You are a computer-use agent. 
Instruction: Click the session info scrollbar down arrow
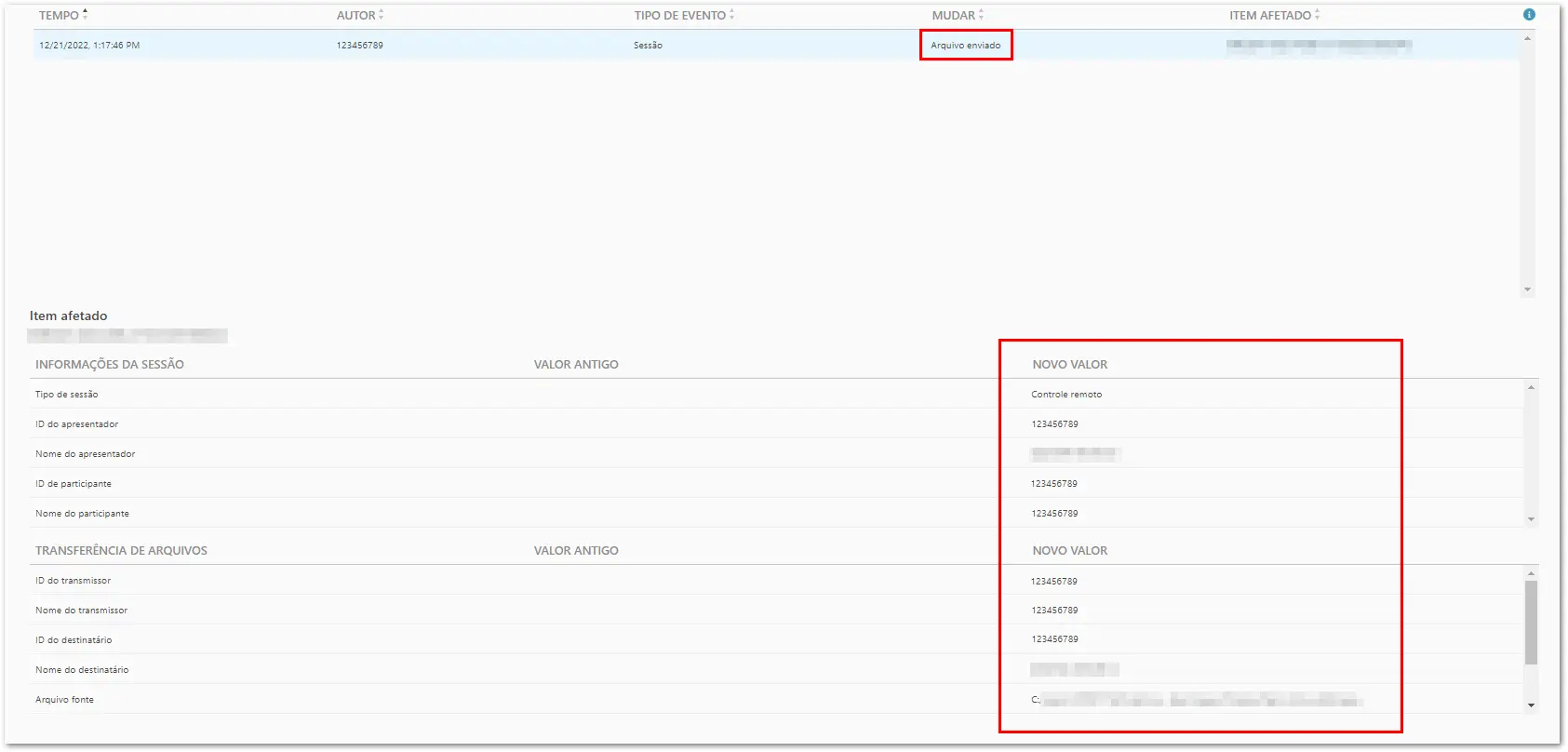tap(1531, 519)
